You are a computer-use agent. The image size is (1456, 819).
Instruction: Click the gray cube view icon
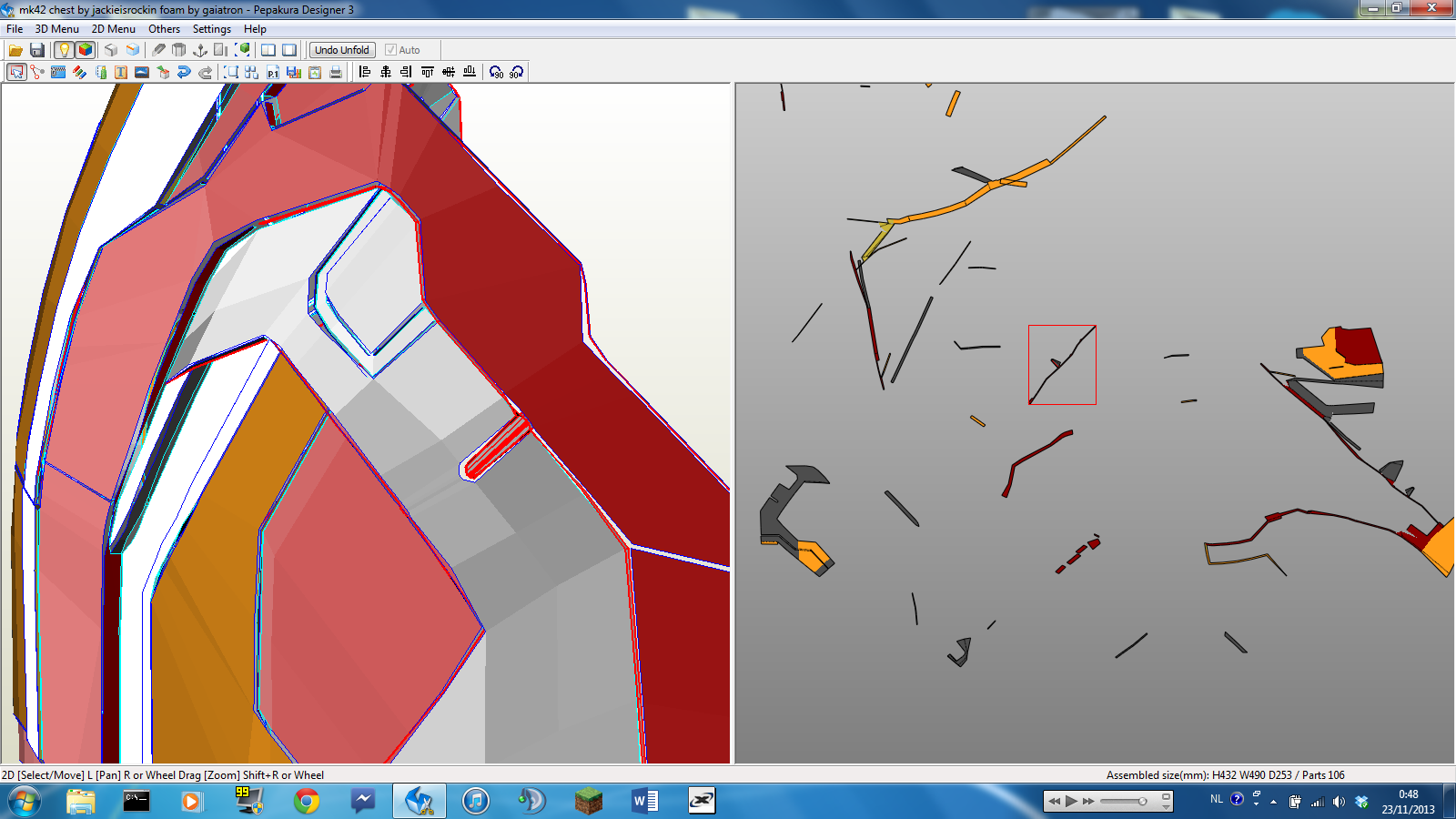[111, 50]
